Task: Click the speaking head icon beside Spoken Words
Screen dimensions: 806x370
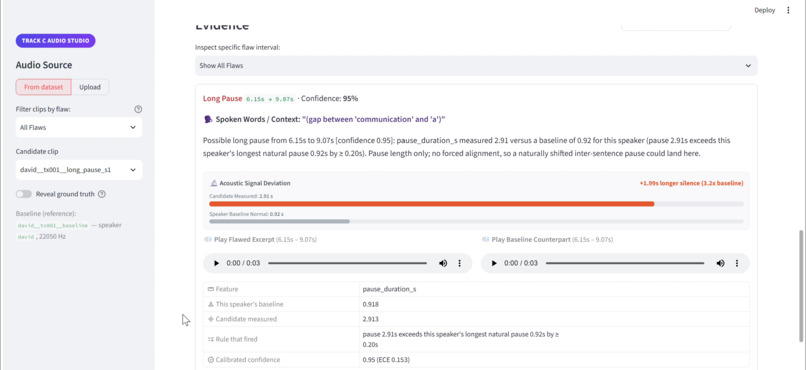Action: 208,119
